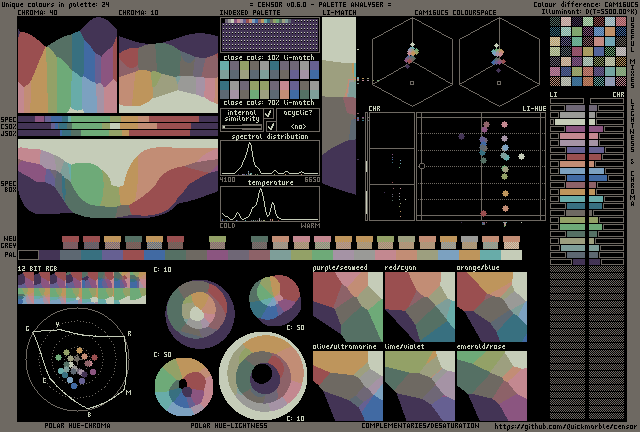640x432 pixels.
Task: Click the LI-HUE plot label
Action: (534, 109)
